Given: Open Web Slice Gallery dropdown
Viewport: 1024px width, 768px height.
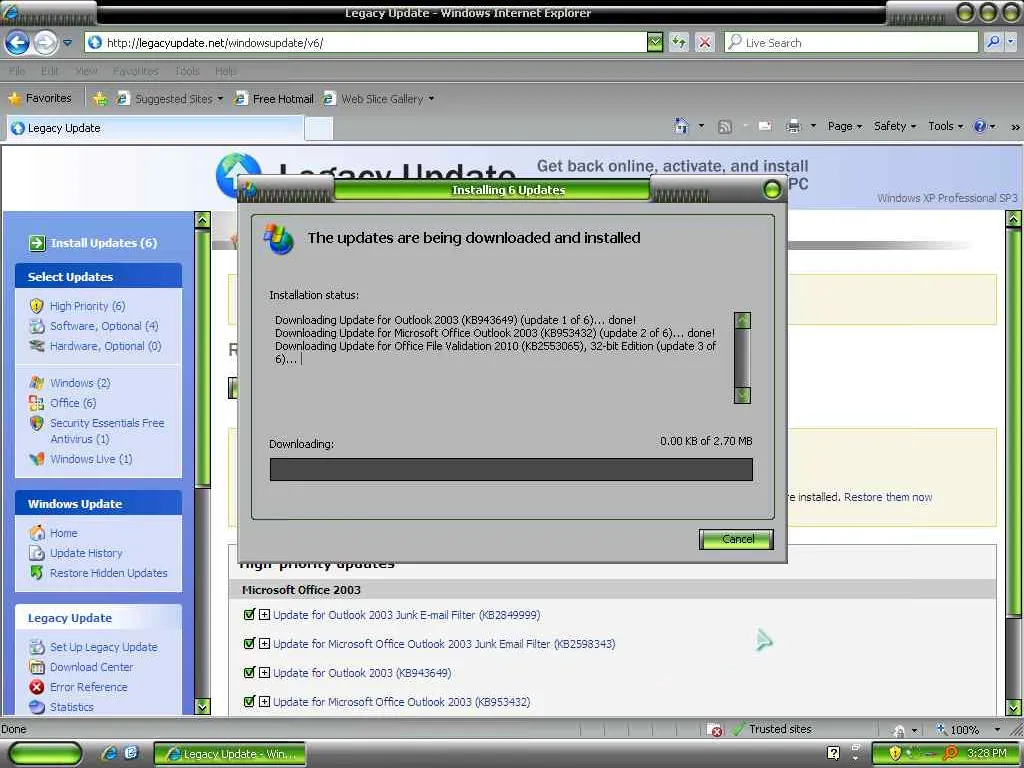Looking at the screenshot, I should point(379,99).
